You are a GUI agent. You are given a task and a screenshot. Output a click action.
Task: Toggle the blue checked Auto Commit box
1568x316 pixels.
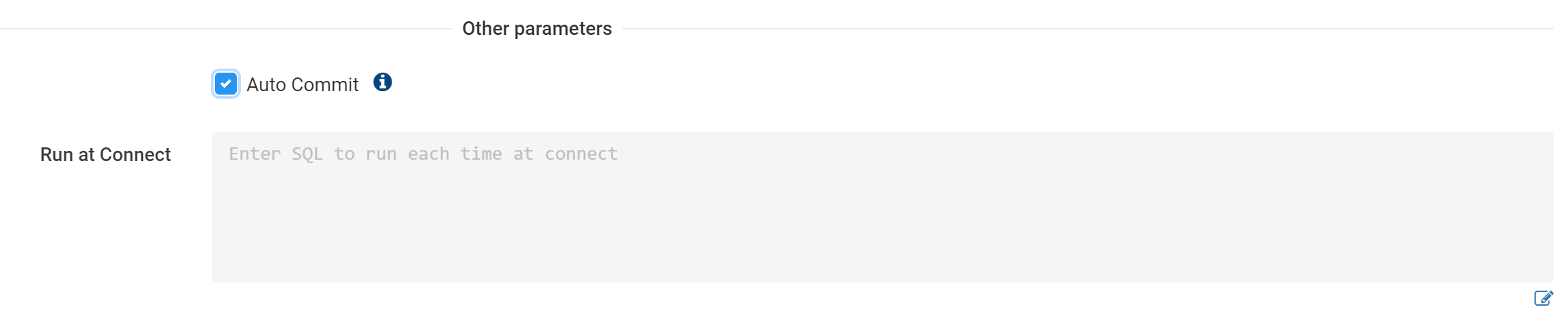coord(226,84)
